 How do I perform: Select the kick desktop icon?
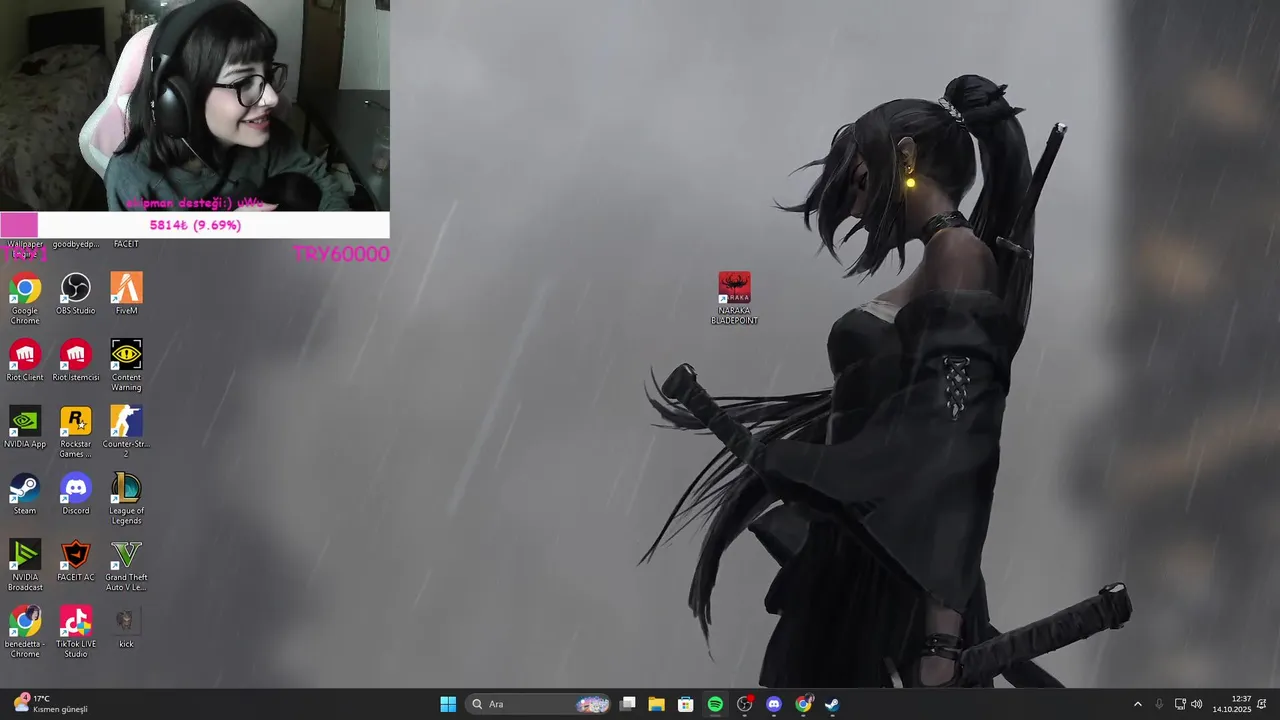coord(126,627)
